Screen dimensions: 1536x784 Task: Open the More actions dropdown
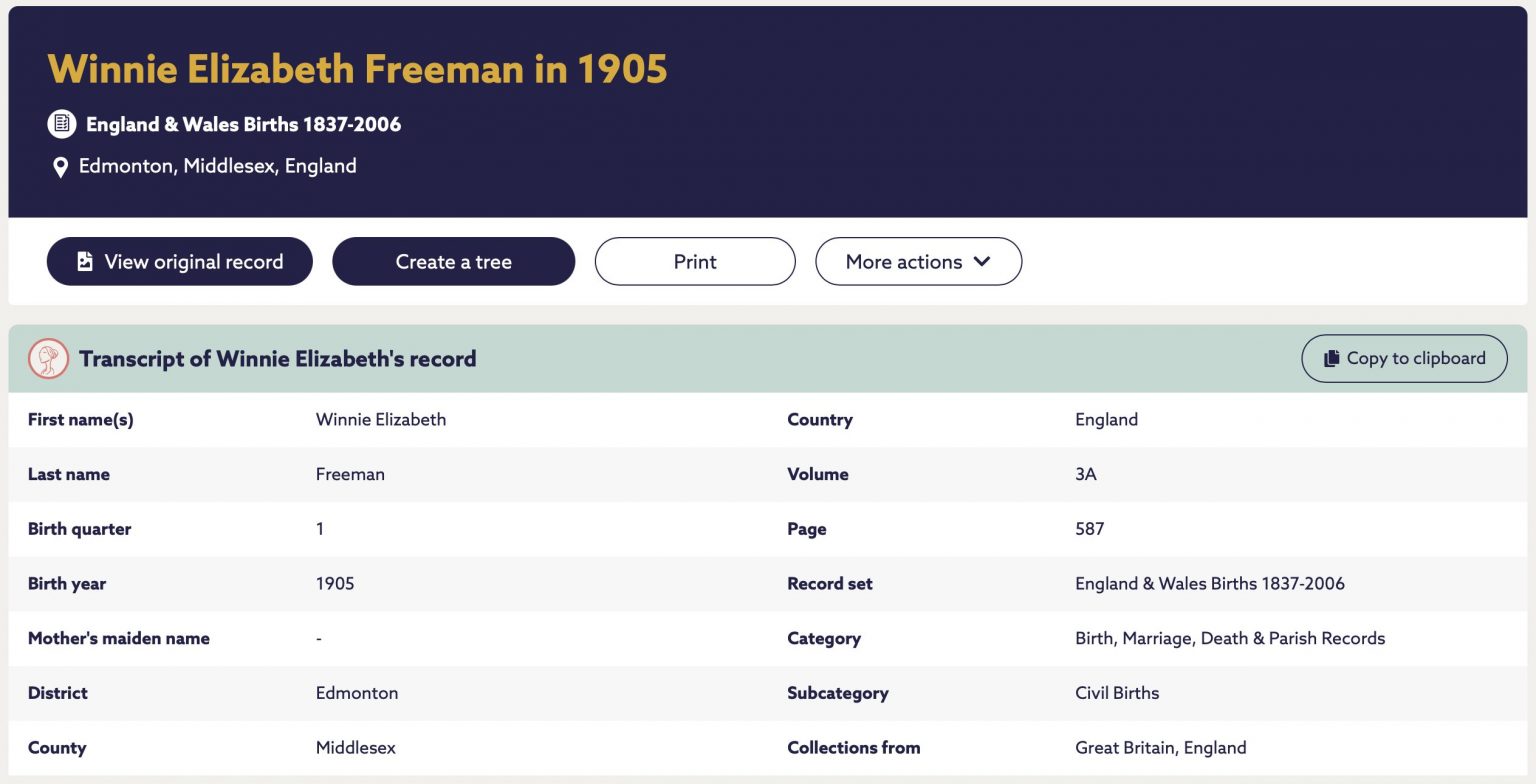tap(918, 261)
